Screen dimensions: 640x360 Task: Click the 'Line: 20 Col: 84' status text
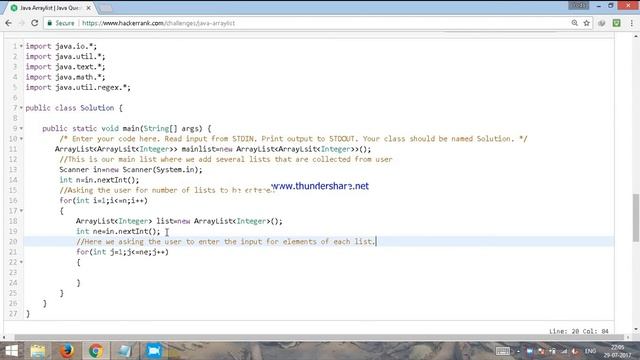coord(579,331)
